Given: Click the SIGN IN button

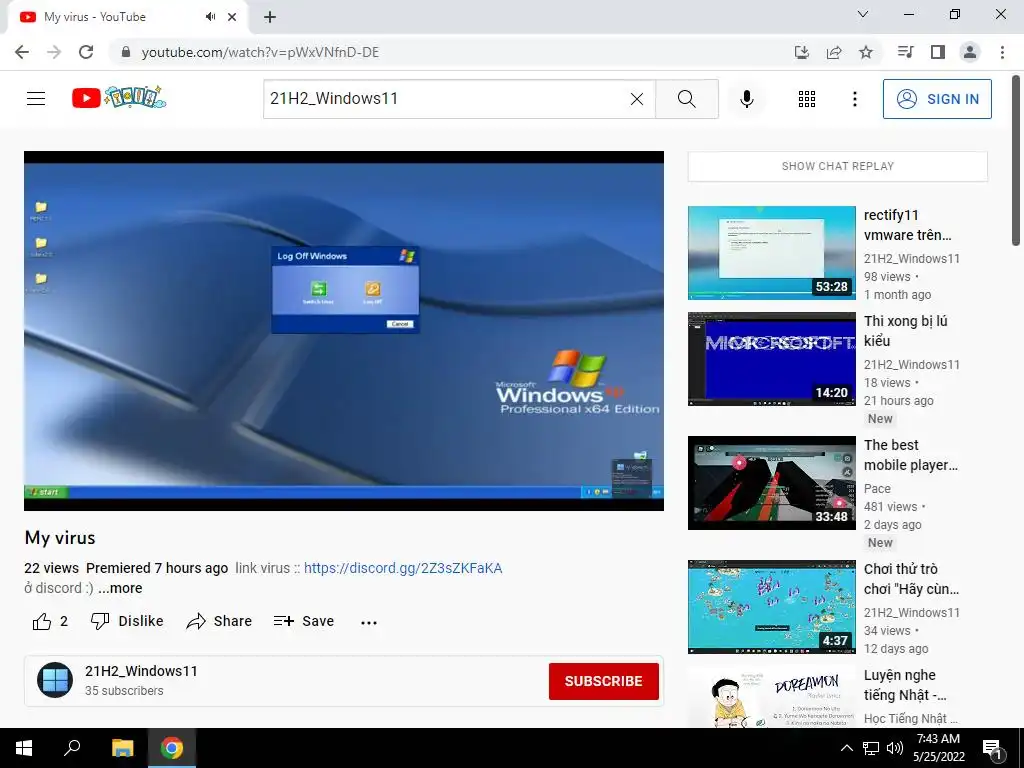Looking at the screenshot, I should [x=937, y=99].
